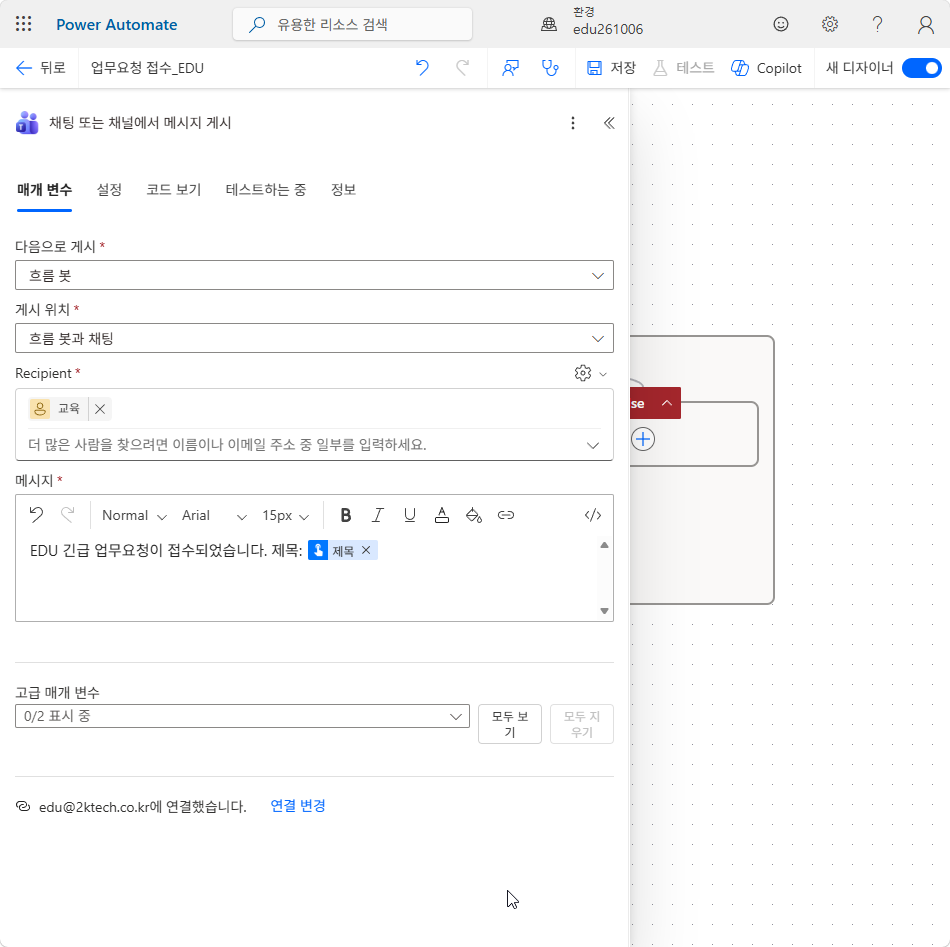Open the settings gear in header

pos(829,24)
